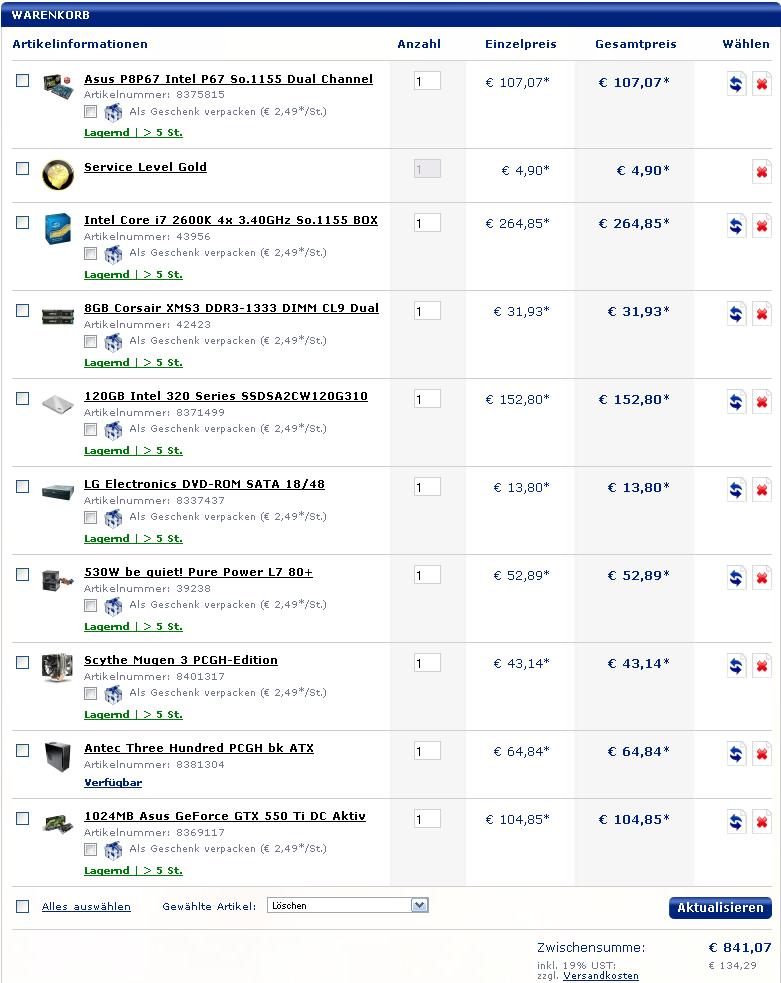The image size is (781, 983).
Task: Click quantity field for Scythe Mugen 3
Action: (x=427, y=663)
